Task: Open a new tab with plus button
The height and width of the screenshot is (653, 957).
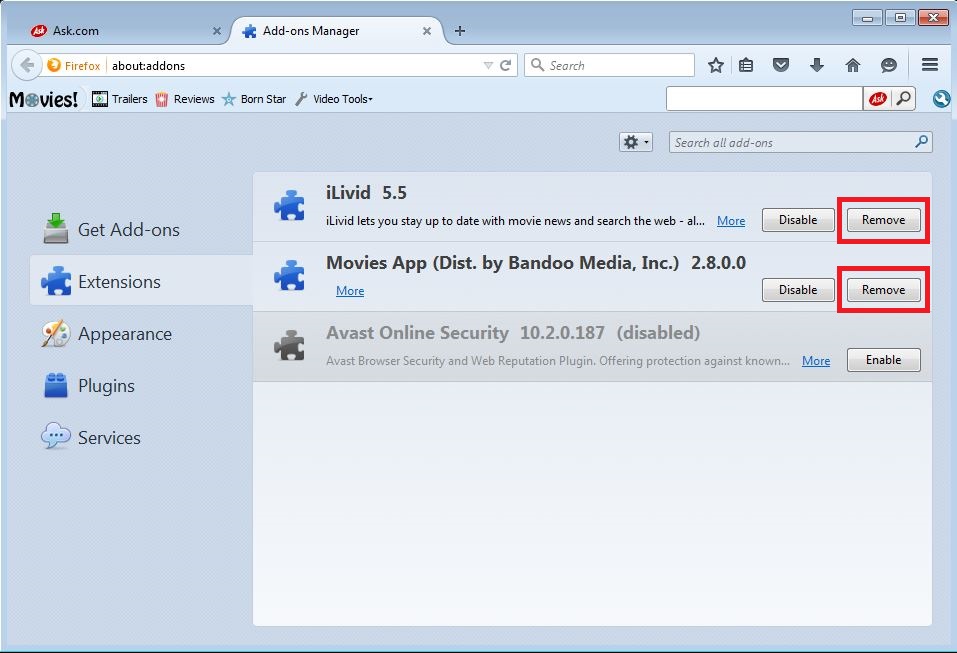Action: coord(460,31)
